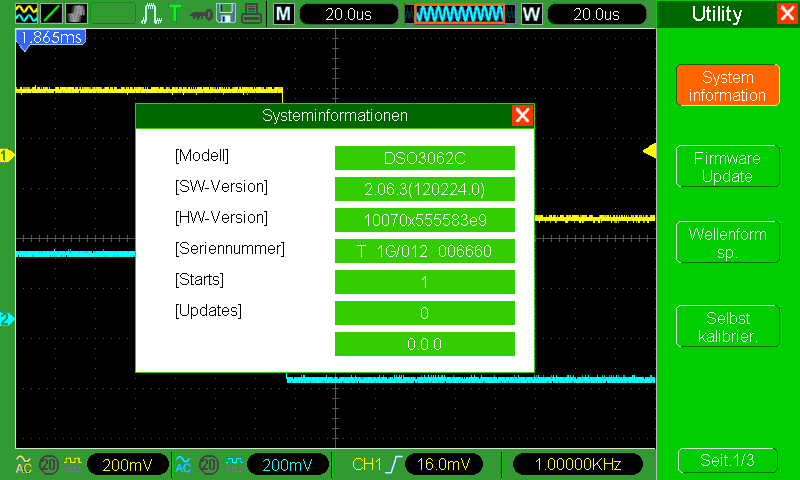Click the W window timebase icon
Viewport: 800px width, 480px height.
tap(532, 14)
